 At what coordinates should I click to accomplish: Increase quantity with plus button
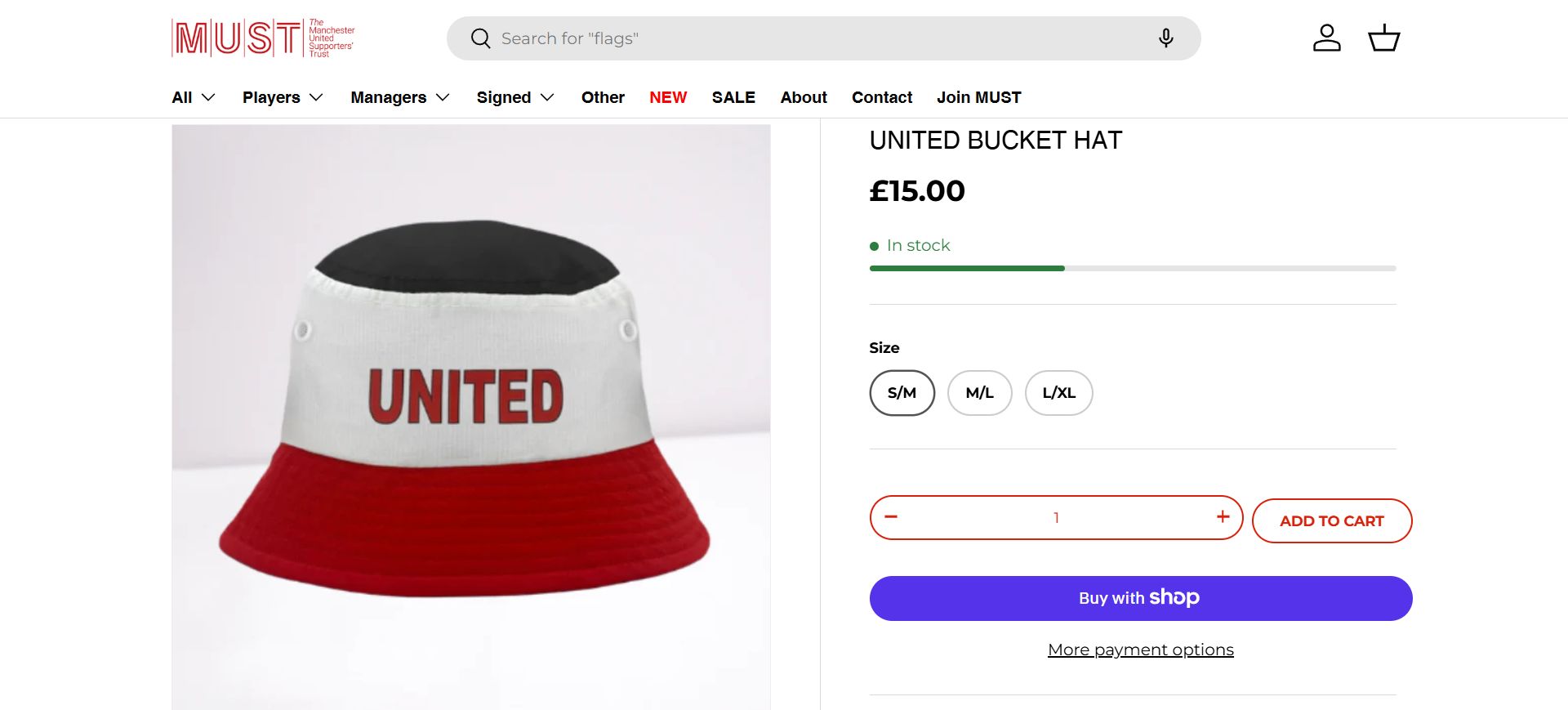[1223, 516]
